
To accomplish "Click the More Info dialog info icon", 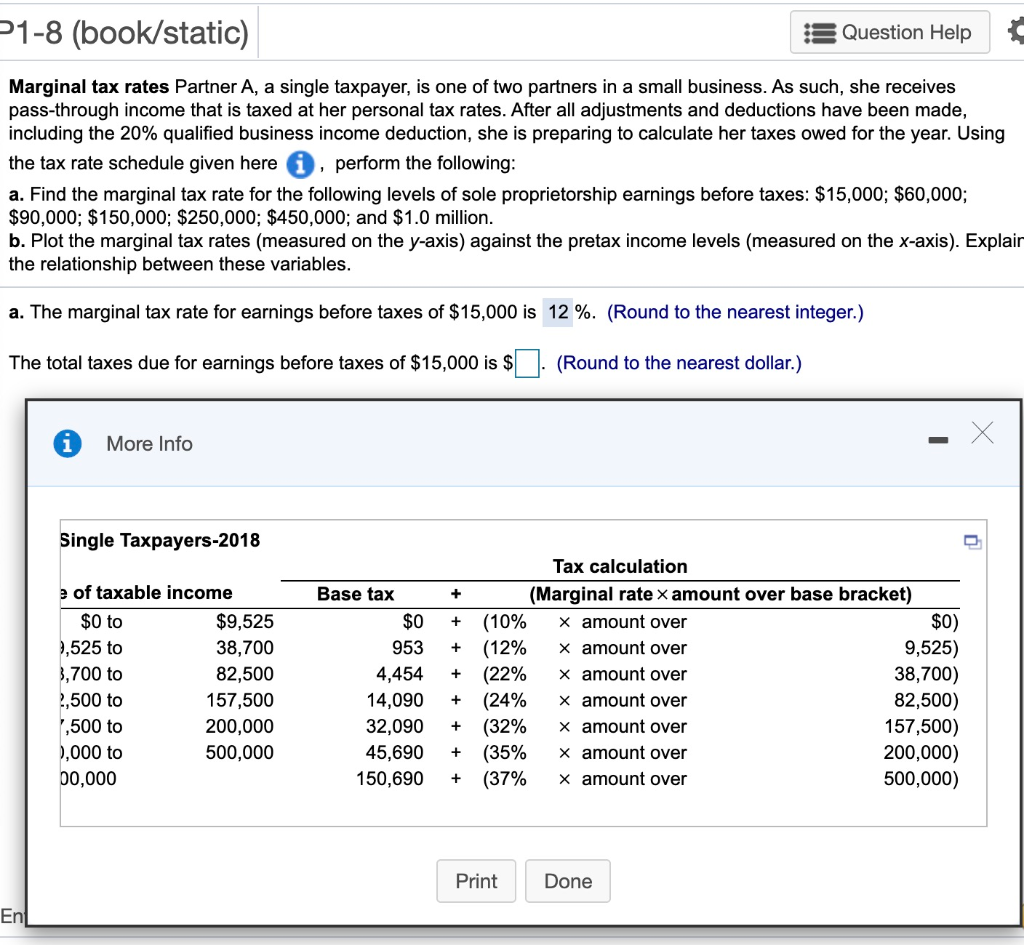I will tap(67, 443).
